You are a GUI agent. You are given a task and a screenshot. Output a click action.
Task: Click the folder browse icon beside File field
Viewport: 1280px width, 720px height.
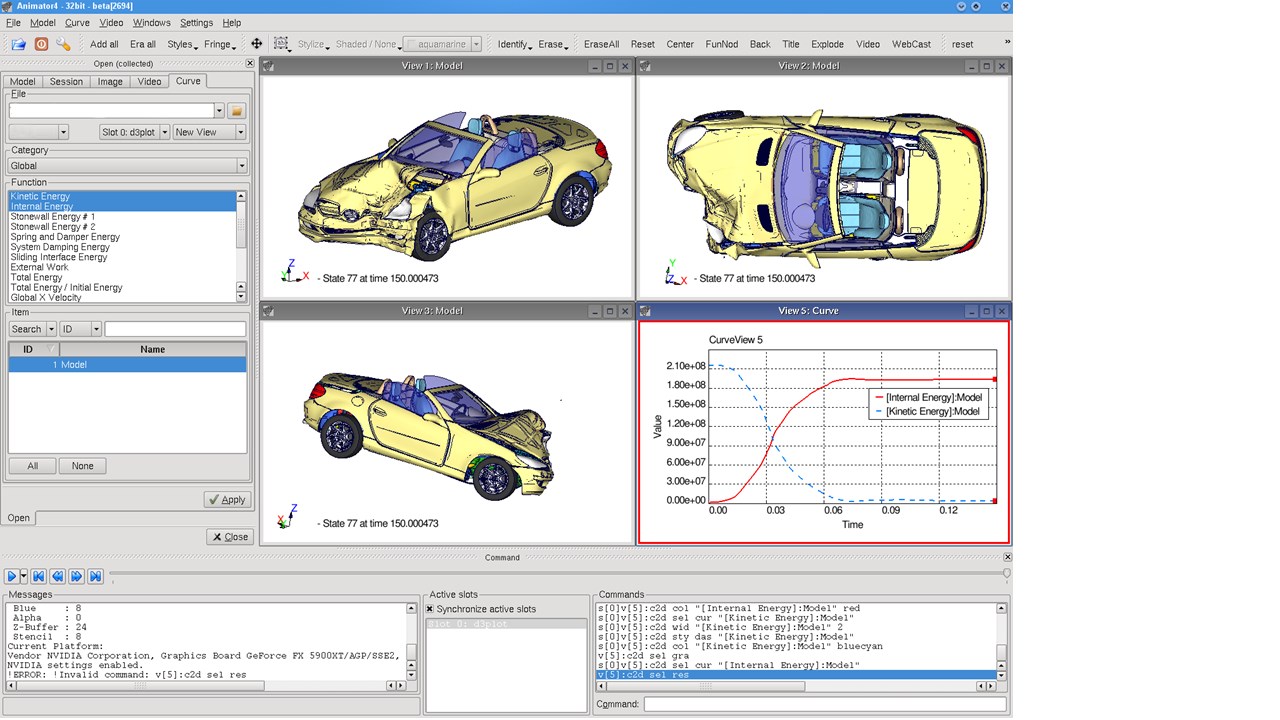point(236,111)
